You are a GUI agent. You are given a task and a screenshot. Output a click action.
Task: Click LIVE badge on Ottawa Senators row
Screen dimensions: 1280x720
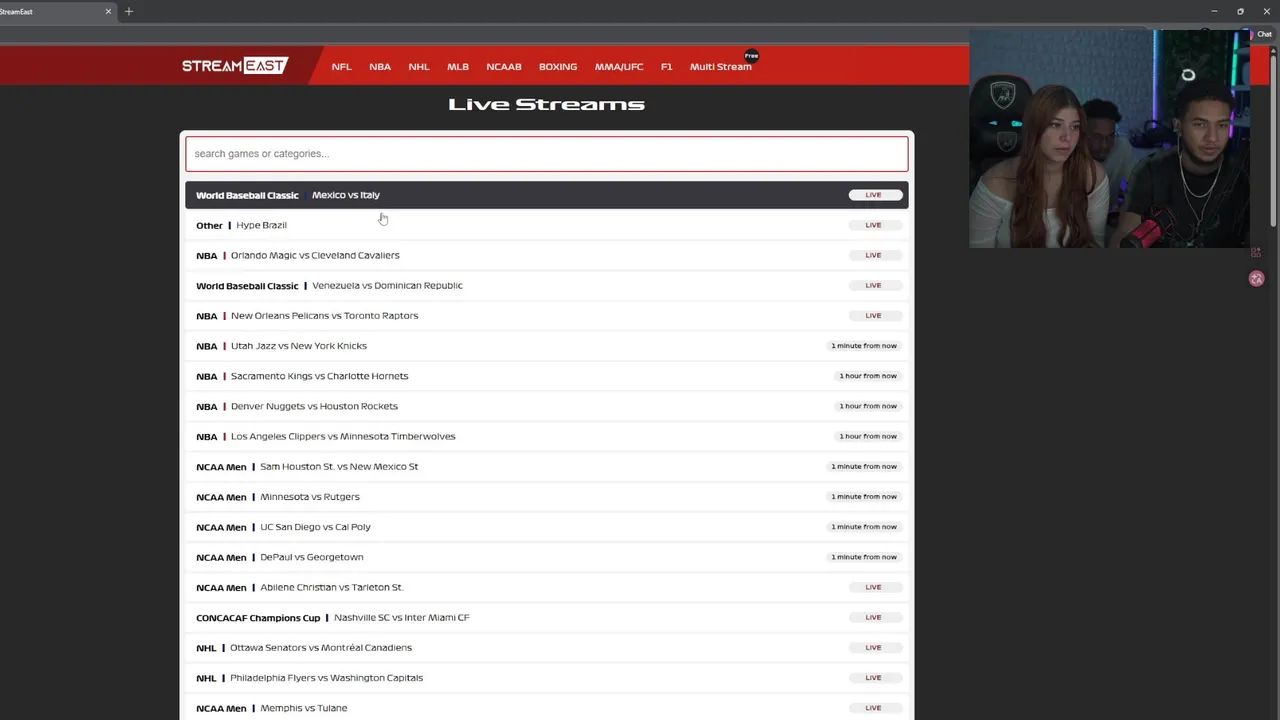[875, 647]
